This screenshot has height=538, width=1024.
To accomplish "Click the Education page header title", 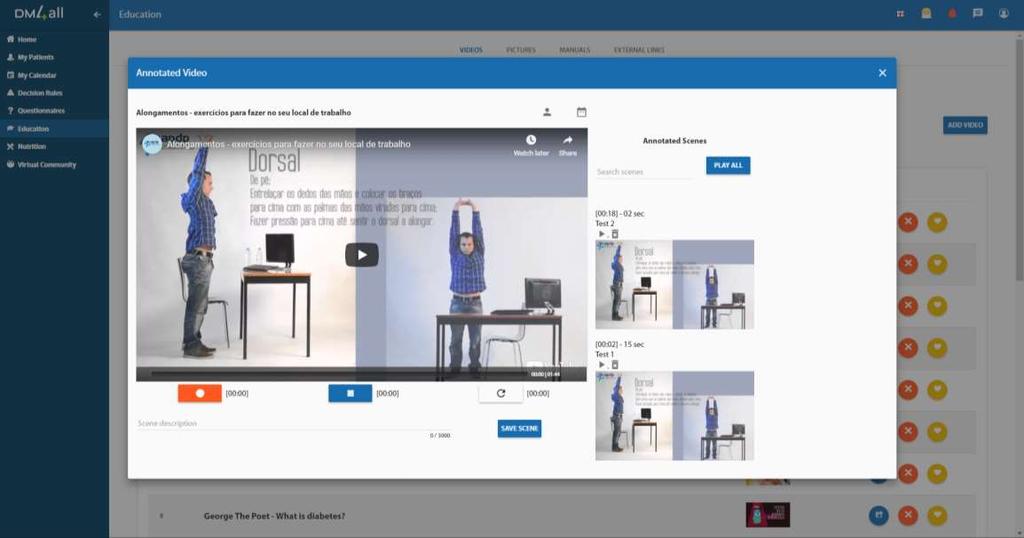I will [140, 14].
